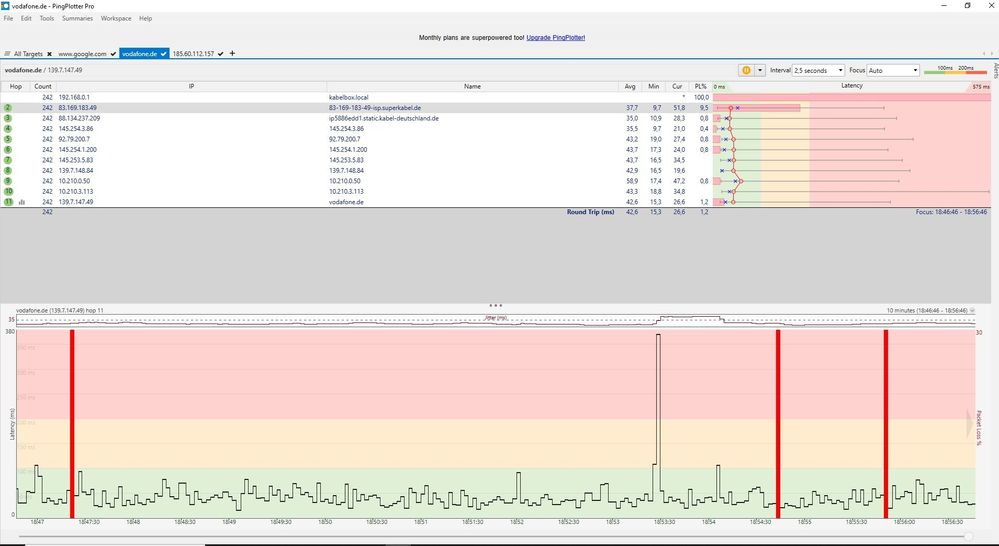
Task: Close the All Targets tab with its X
Action: pyautogui.click(x=49, y=53)
